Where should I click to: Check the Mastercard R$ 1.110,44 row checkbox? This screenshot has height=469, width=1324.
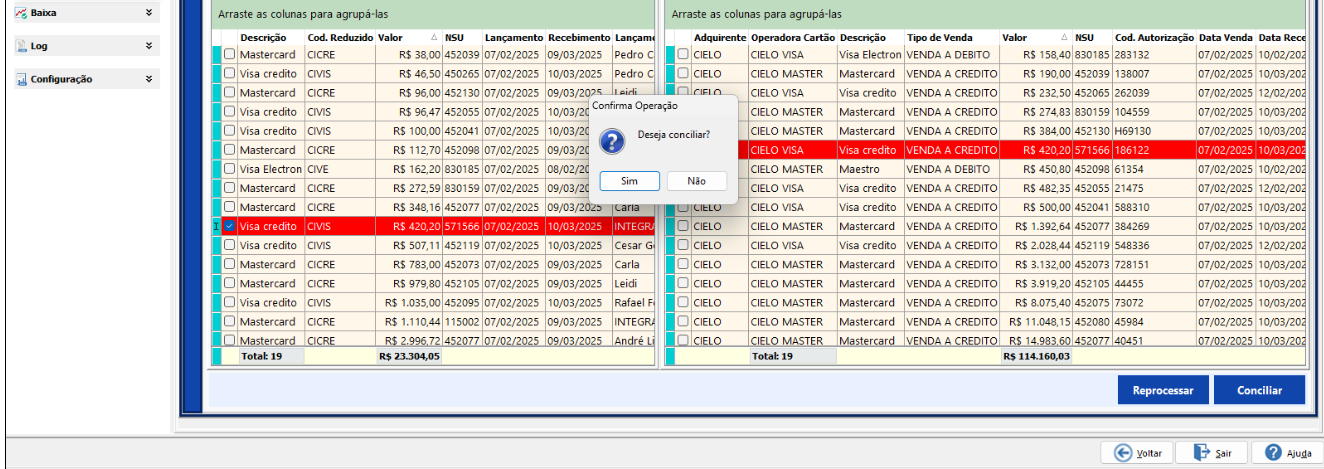230,322
